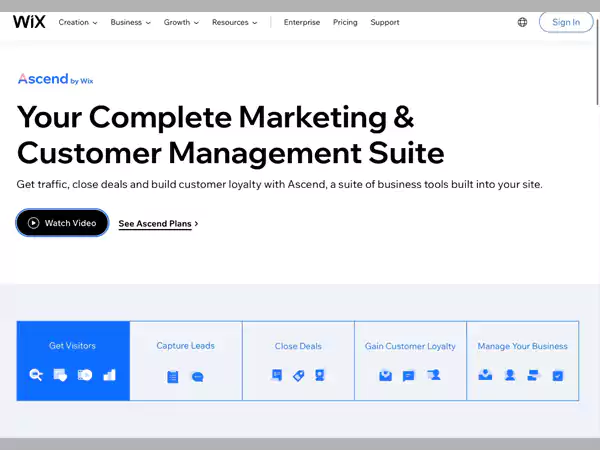The width and height of the screenshot is (600, 450).
Task: Click the Ascend by Wix logo
Action: coord(55,79)
